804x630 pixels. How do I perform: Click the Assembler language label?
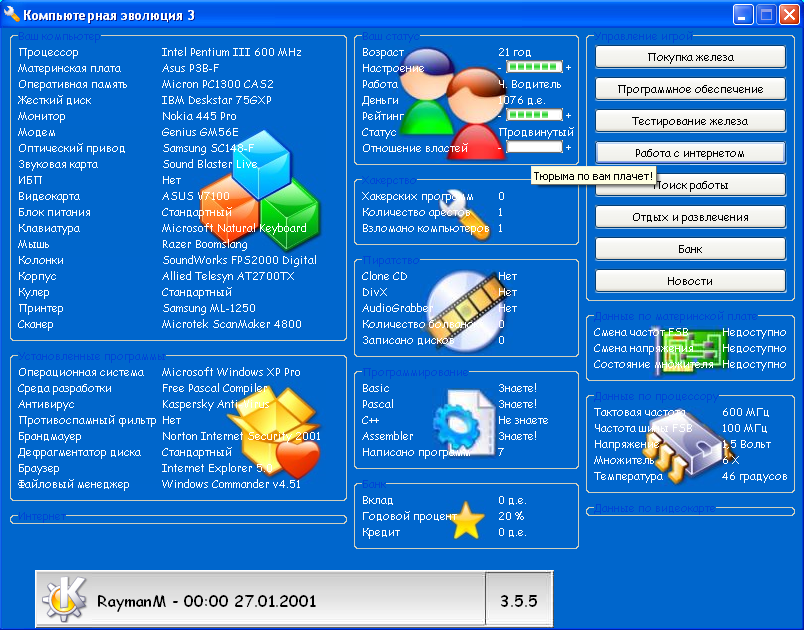(x=387, y=436)
